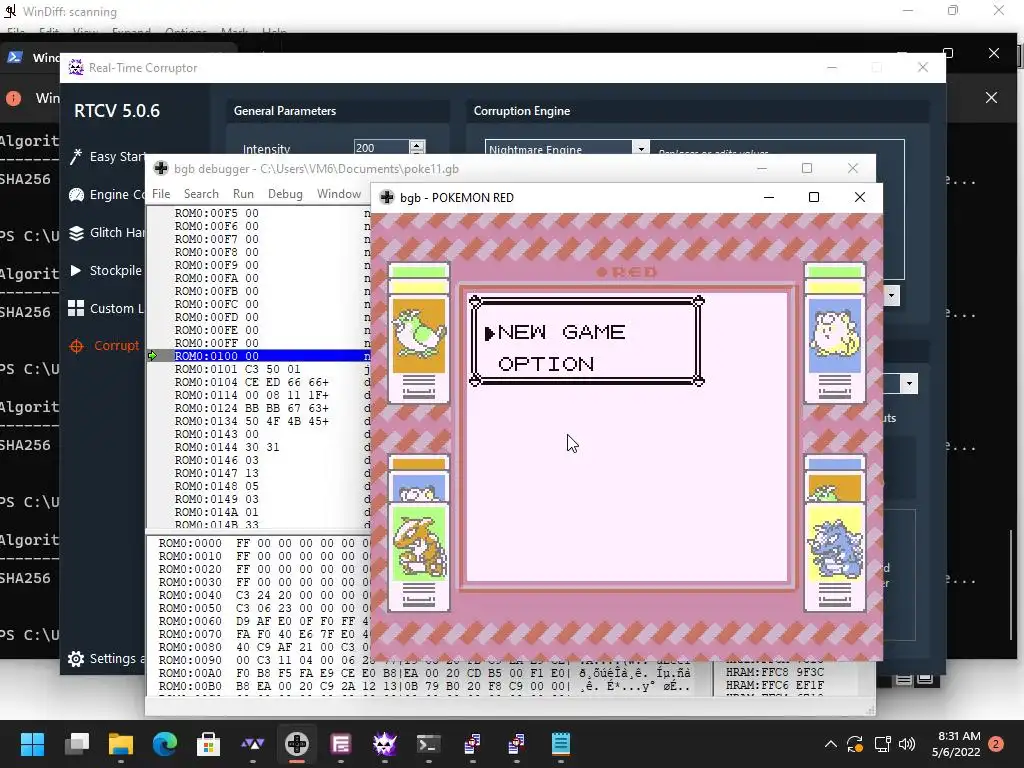The width and height of the screenshot is (1024, 768).
Task: Click the sync status tray icon
Action: tap(855, 744)
